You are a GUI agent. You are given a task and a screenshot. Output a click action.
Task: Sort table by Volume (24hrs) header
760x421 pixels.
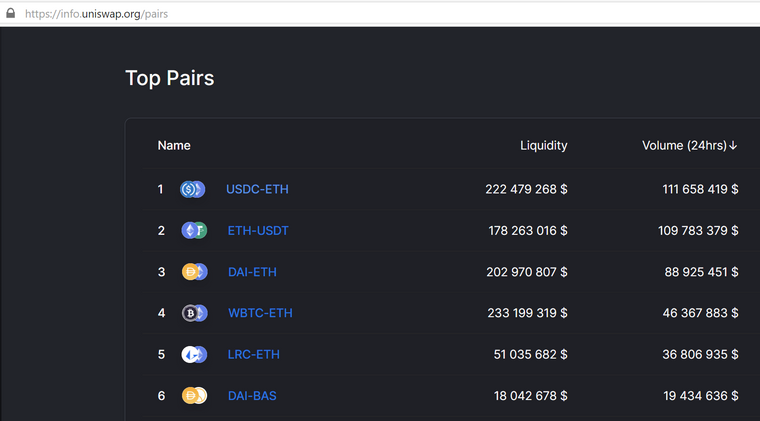[684, 145]
